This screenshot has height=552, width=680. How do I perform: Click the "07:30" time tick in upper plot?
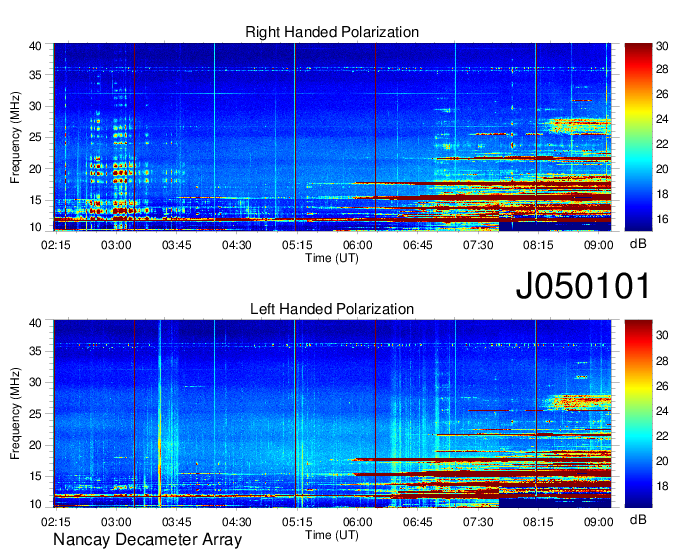(x=478, y=245)
